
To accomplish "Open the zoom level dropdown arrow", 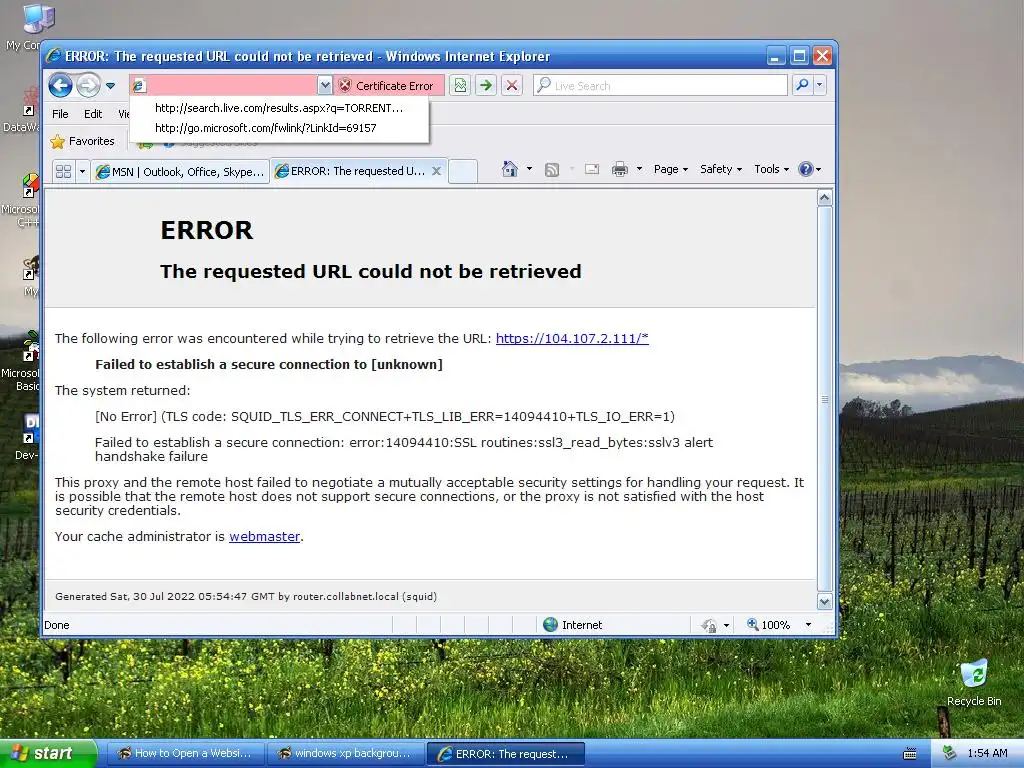I will [808, 625].
